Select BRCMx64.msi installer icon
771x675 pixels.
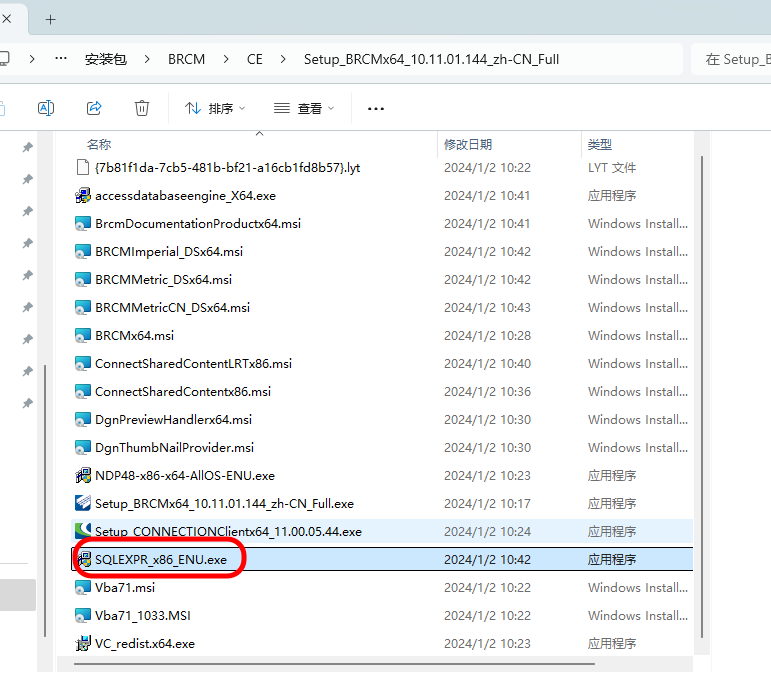[x=83, y=336]
